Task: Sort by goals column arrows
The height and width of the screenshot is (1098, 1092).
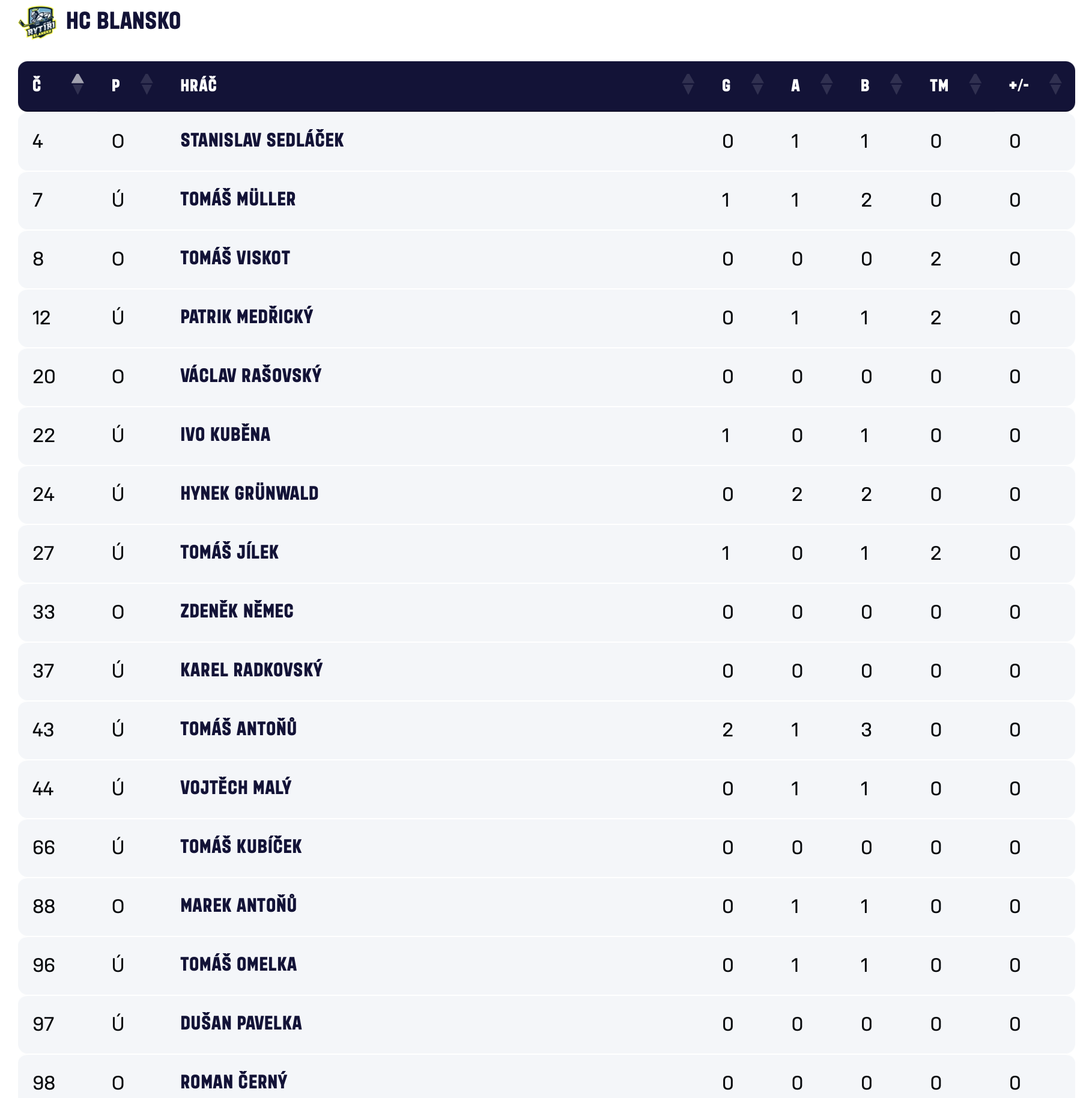Action: [757, 85]
